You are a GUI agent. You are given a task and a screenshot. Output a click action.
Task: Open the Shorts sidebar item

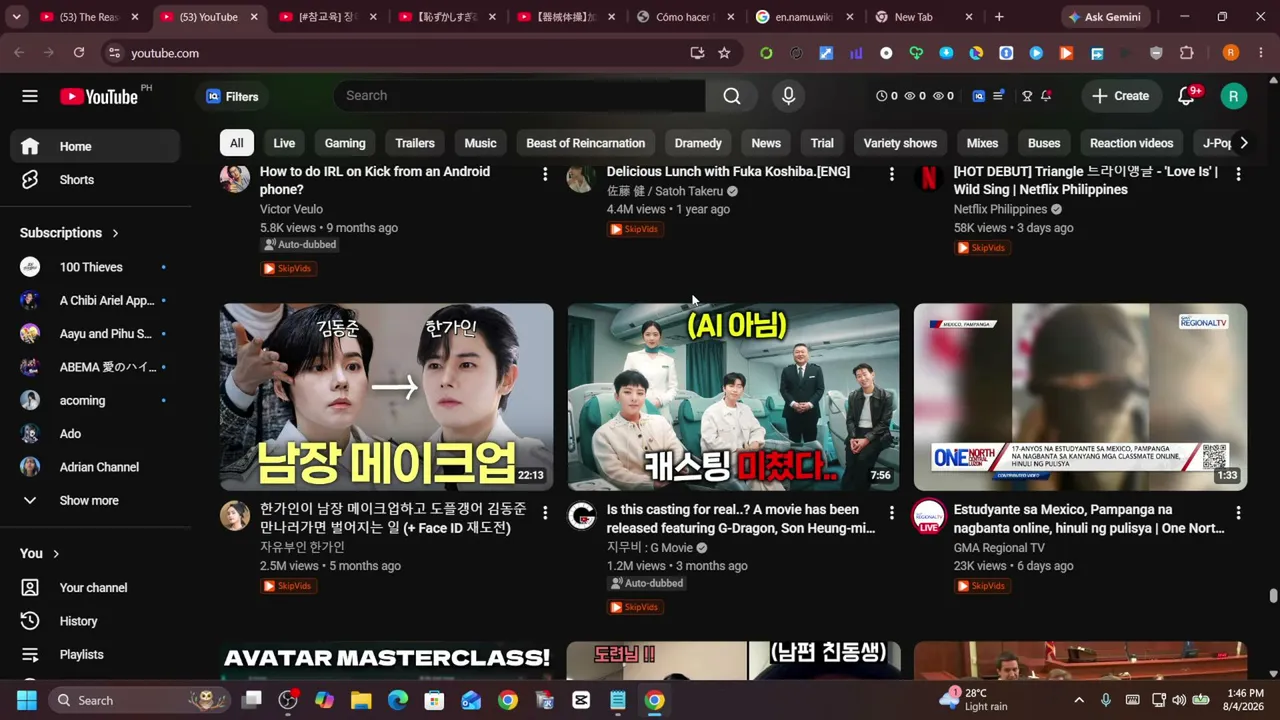(x=96, y=180)
